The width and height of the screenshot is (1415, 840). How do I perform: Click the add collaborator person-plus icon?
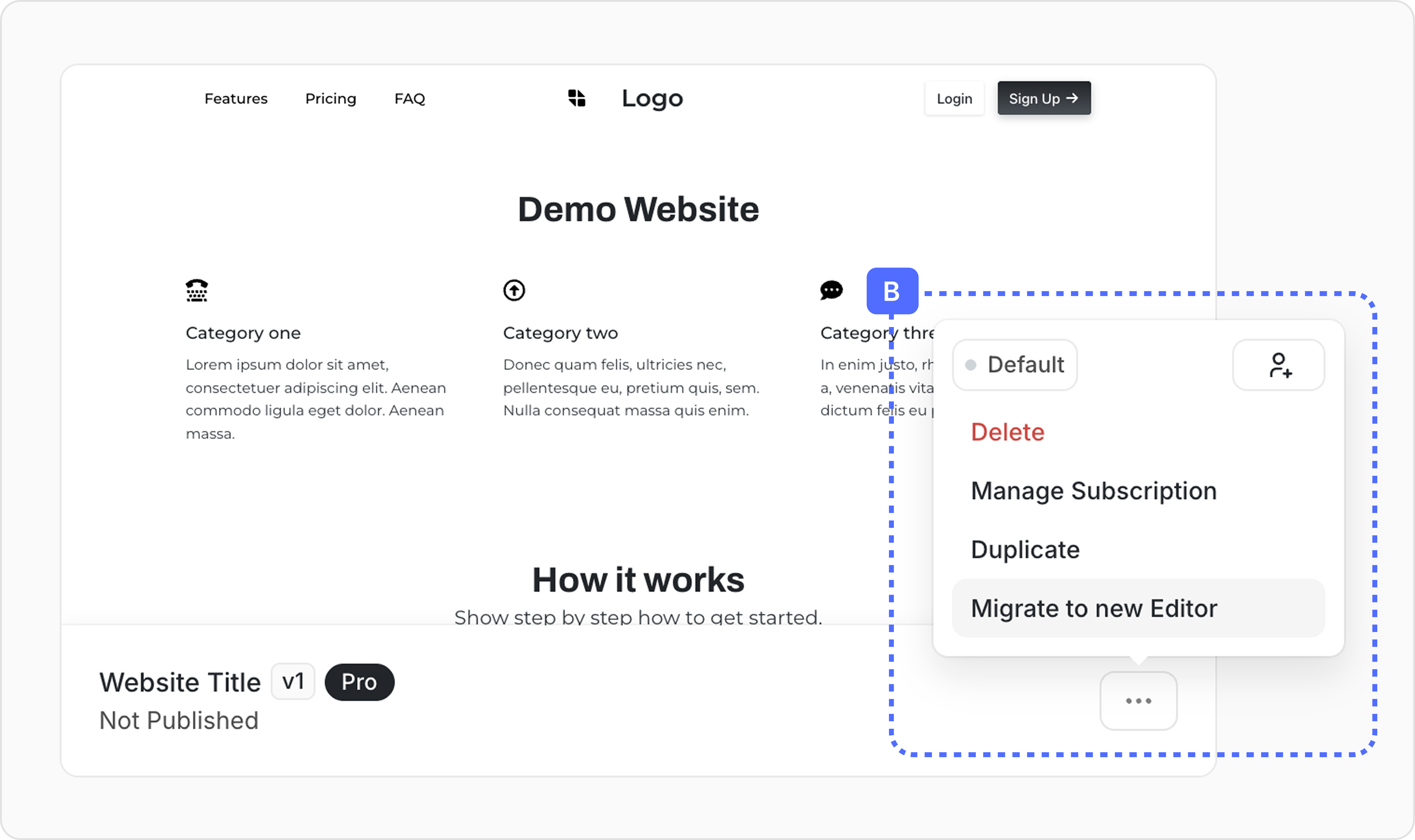click(x=1279, y=365)
